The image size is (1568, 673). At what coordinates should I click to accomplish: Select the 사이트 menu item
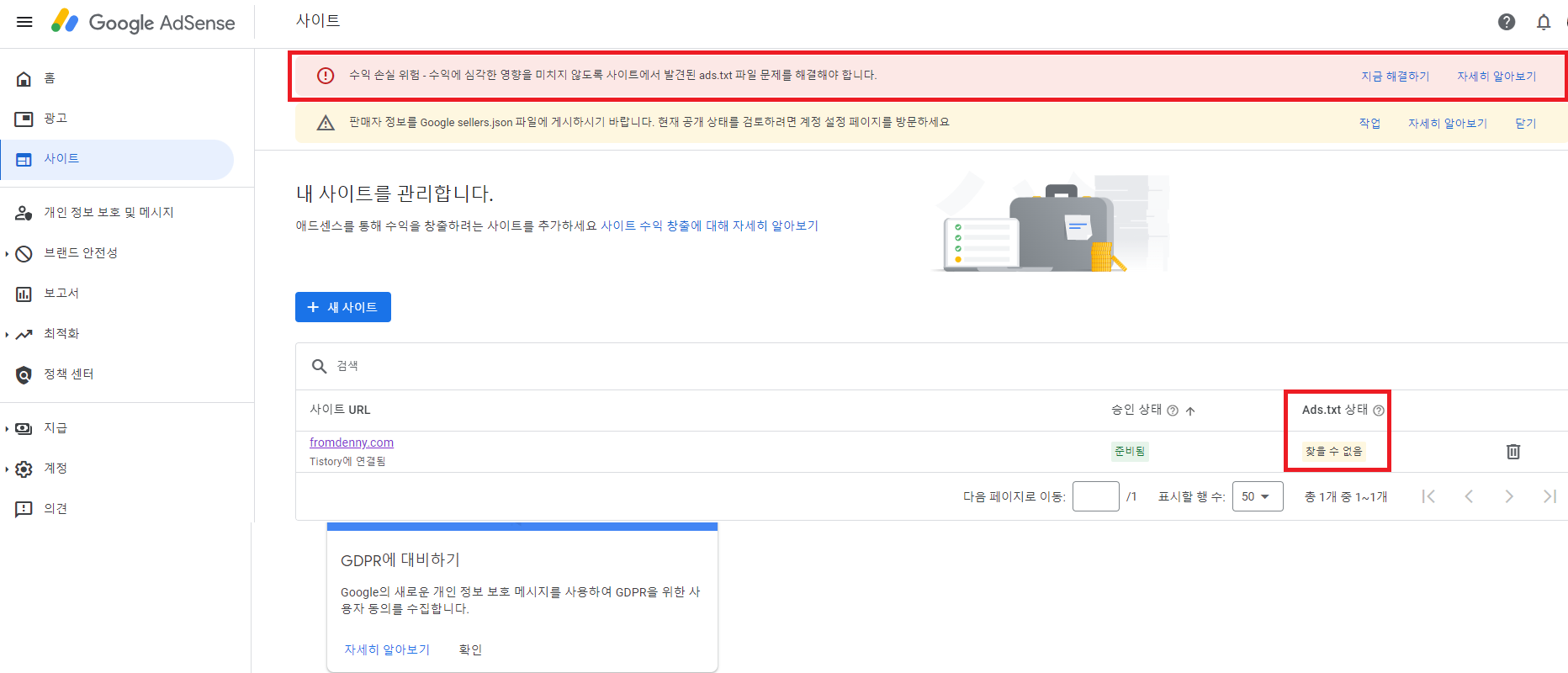tap(118, 159)
